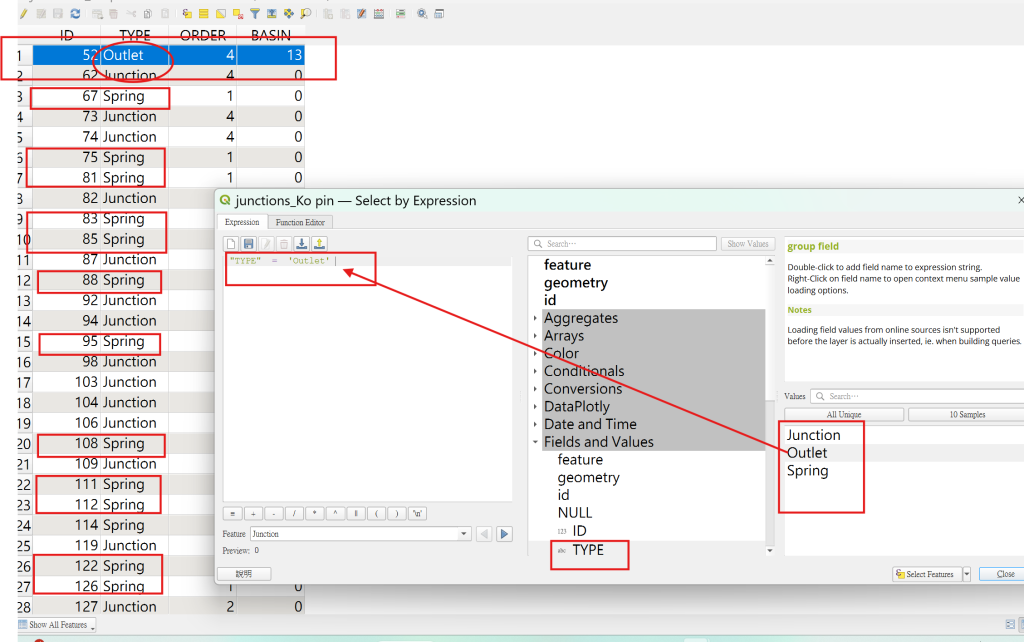Screen dimensions: 1024x642
Task: Focus the Values search box
Action: pyautogui.click(x=918, y=396)
